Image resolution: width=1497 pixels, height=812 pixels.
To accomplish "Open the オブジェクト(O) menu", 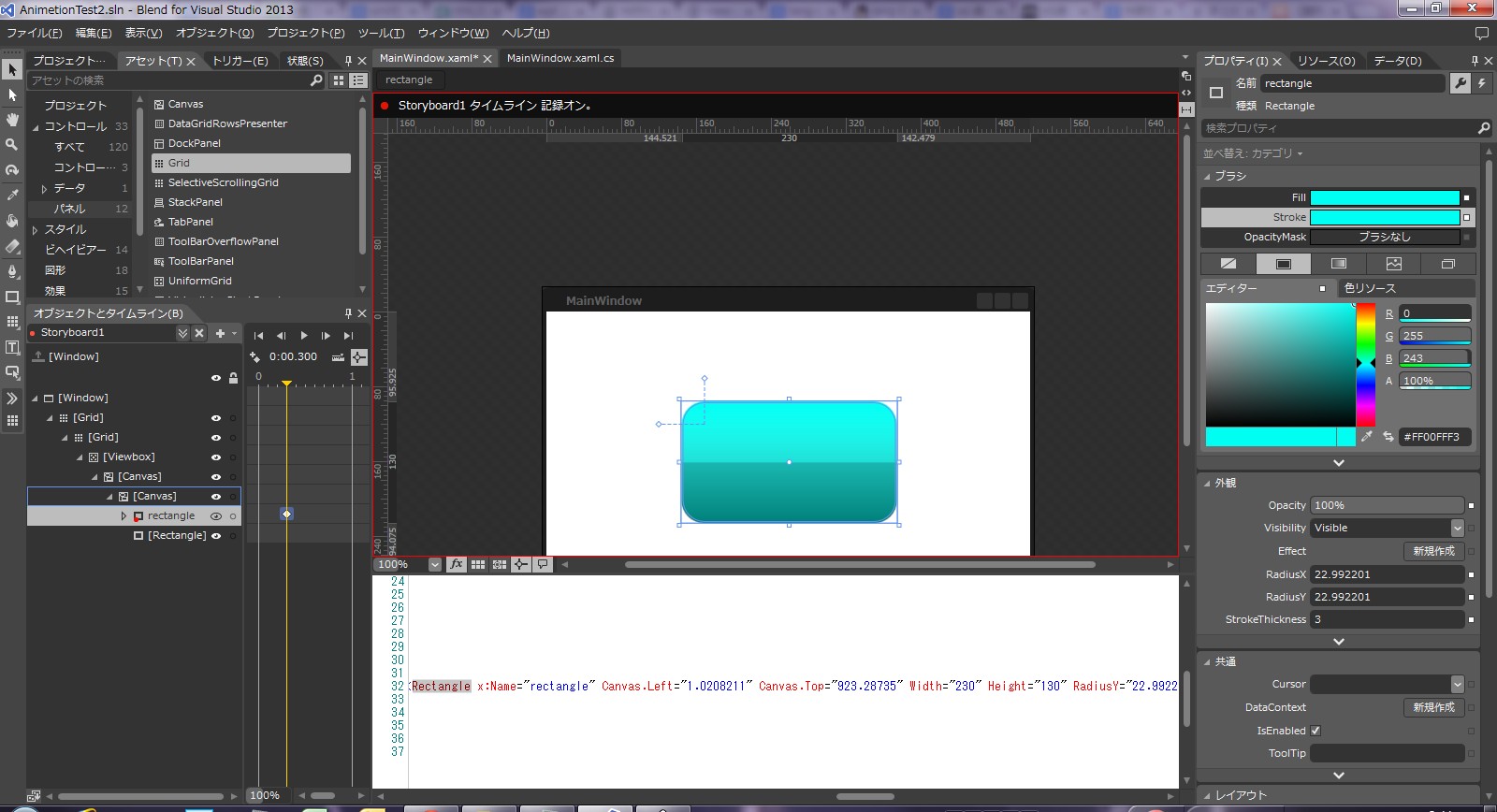I will 214,33.
